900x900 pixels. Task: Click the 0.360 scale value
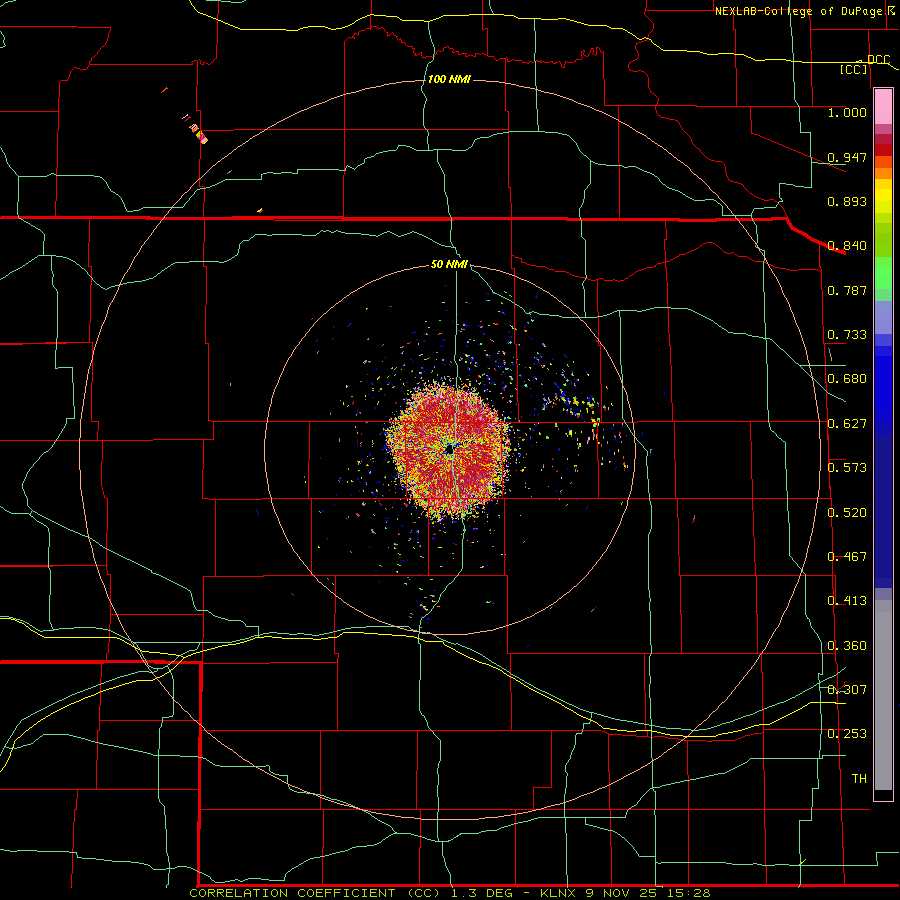point(847,645)
